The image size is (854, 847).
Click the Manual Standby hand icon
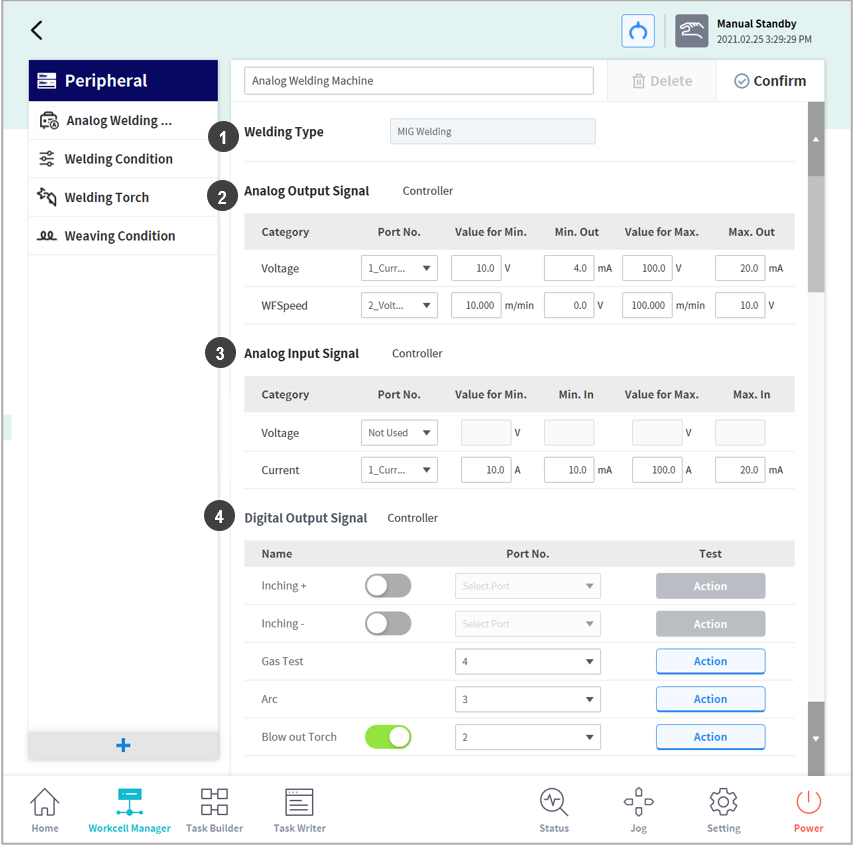click(692, 31)
